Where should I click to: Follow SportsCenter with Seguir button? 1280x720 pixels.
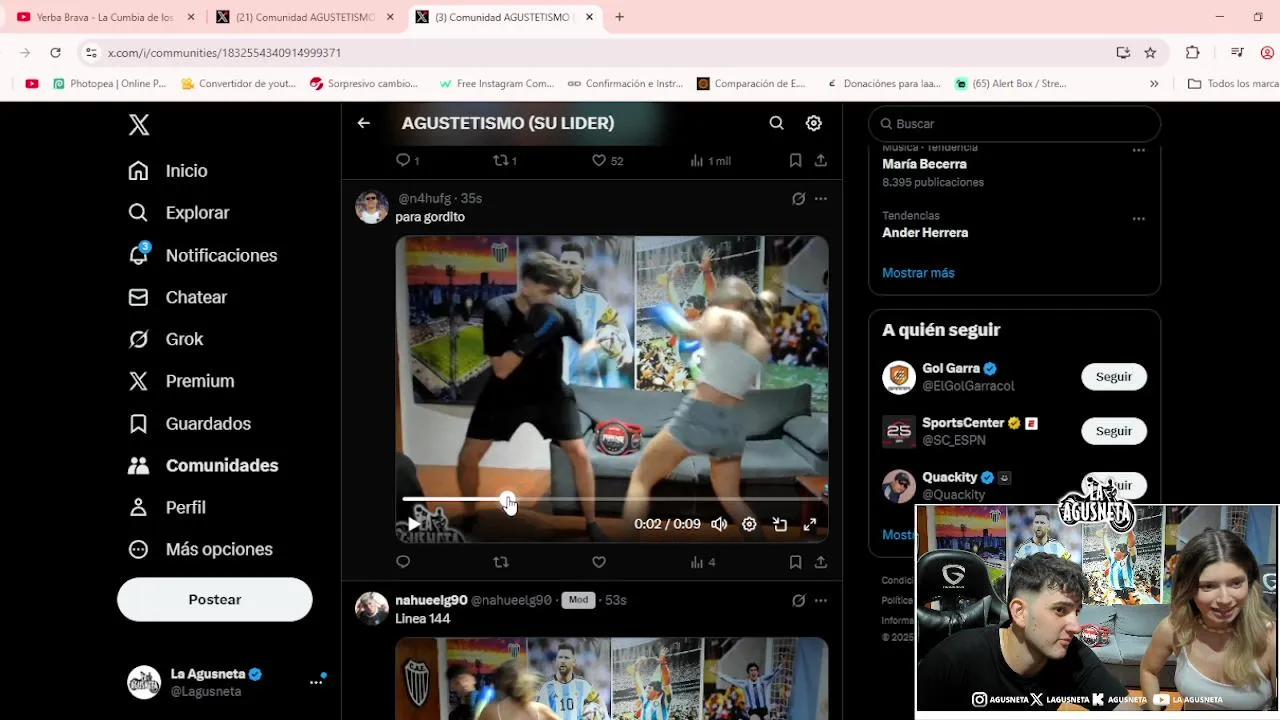(x=1113, y=431)
